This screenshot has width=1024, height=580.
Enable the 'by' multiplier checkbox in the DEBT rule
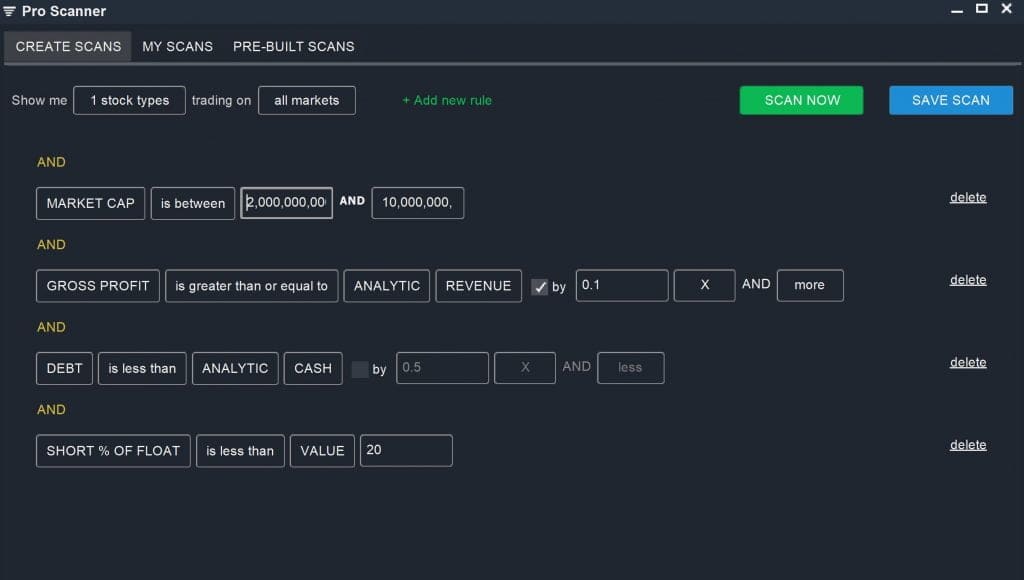360,368
